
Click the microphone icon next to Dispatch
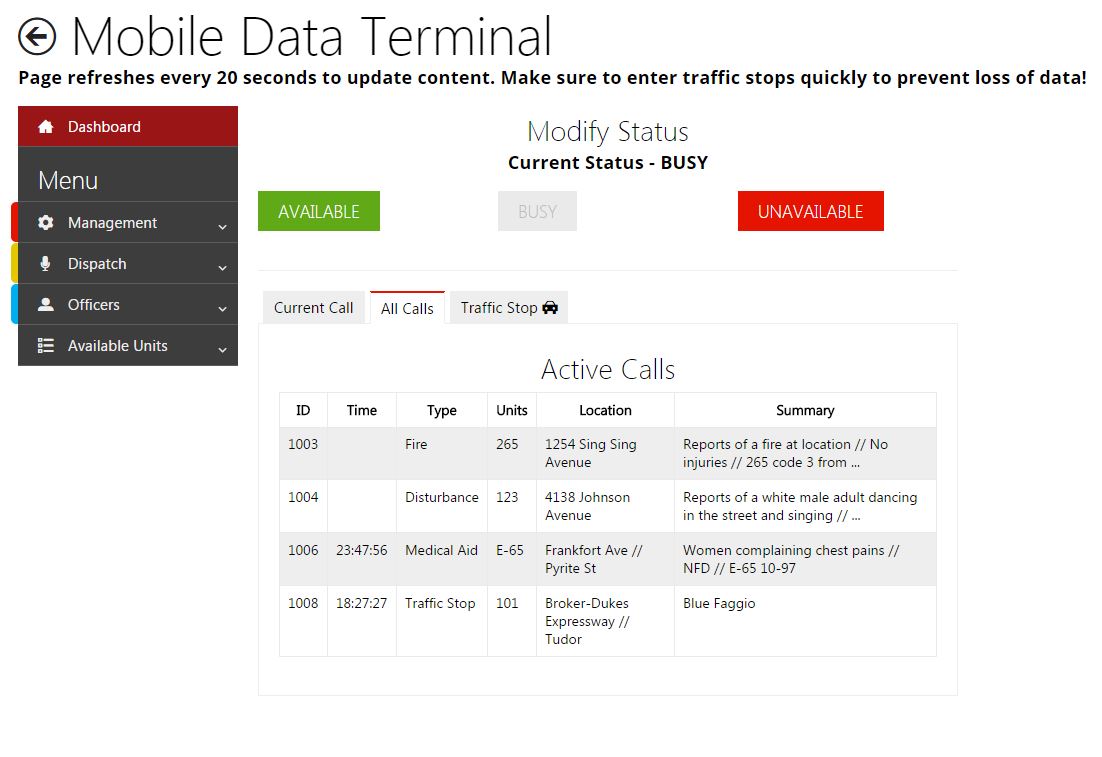(45, 264)
